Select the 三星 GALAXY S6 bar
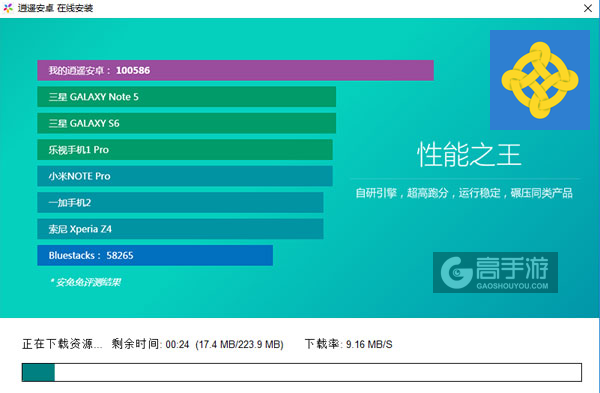 point(186,123)
